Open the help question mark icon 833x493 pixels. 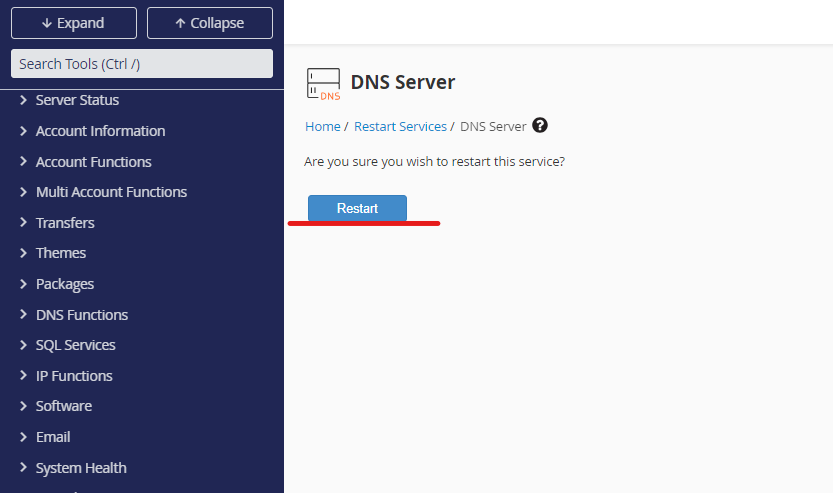point(540,126)
